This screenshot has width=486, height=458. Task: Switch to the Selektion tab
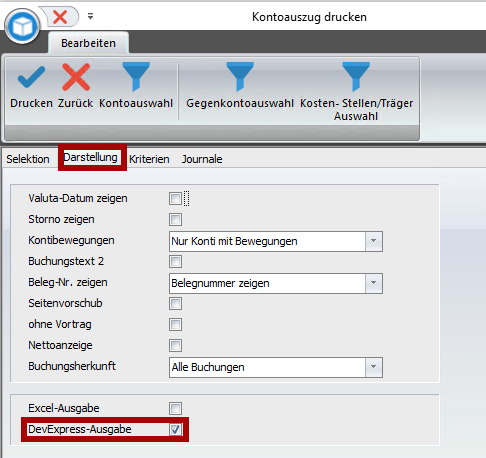(28, 159)
